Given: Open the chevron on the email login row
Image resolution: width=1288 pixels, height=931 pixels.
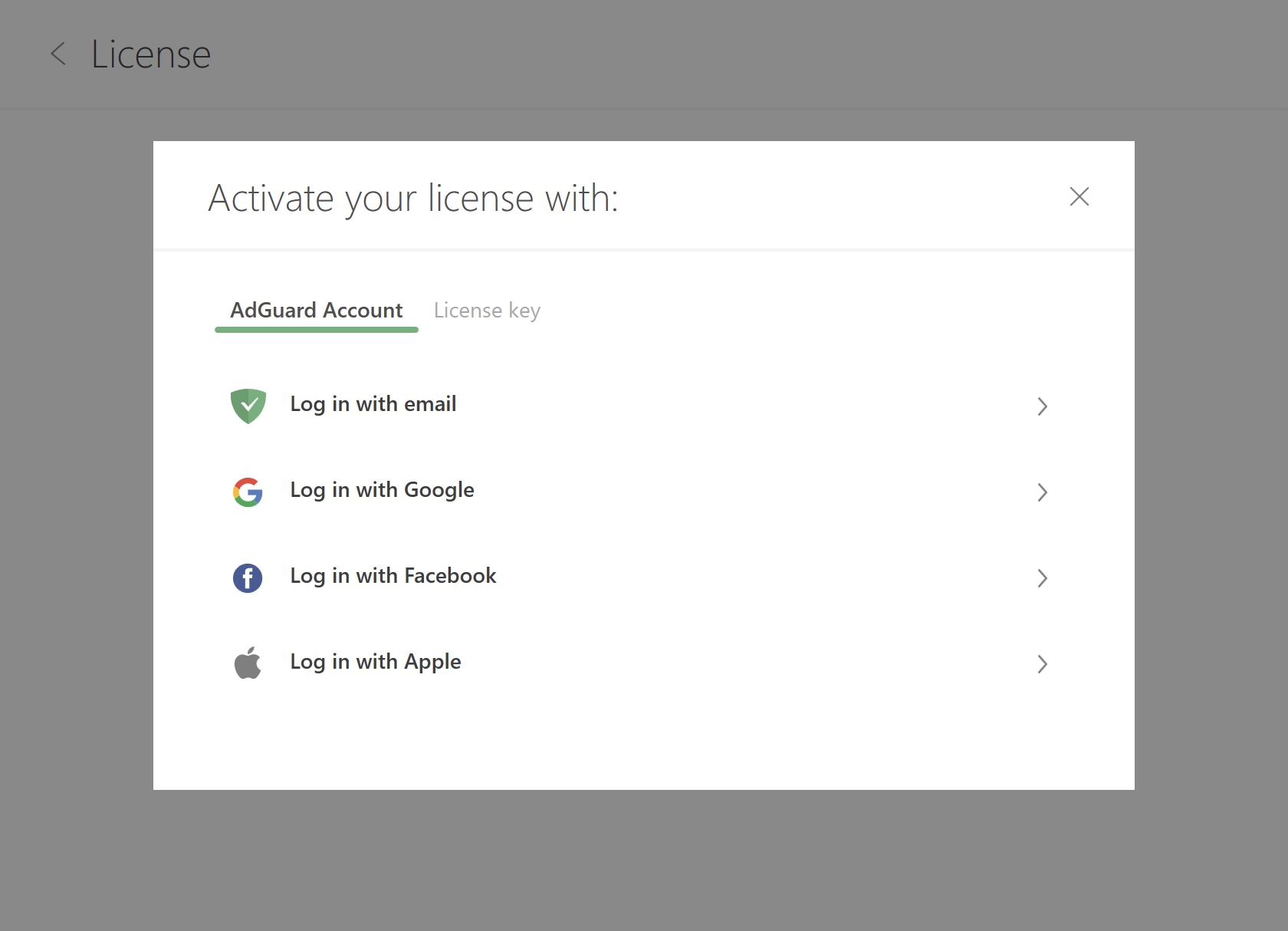Looking at the screenshot, I should tap(1042, 406).
